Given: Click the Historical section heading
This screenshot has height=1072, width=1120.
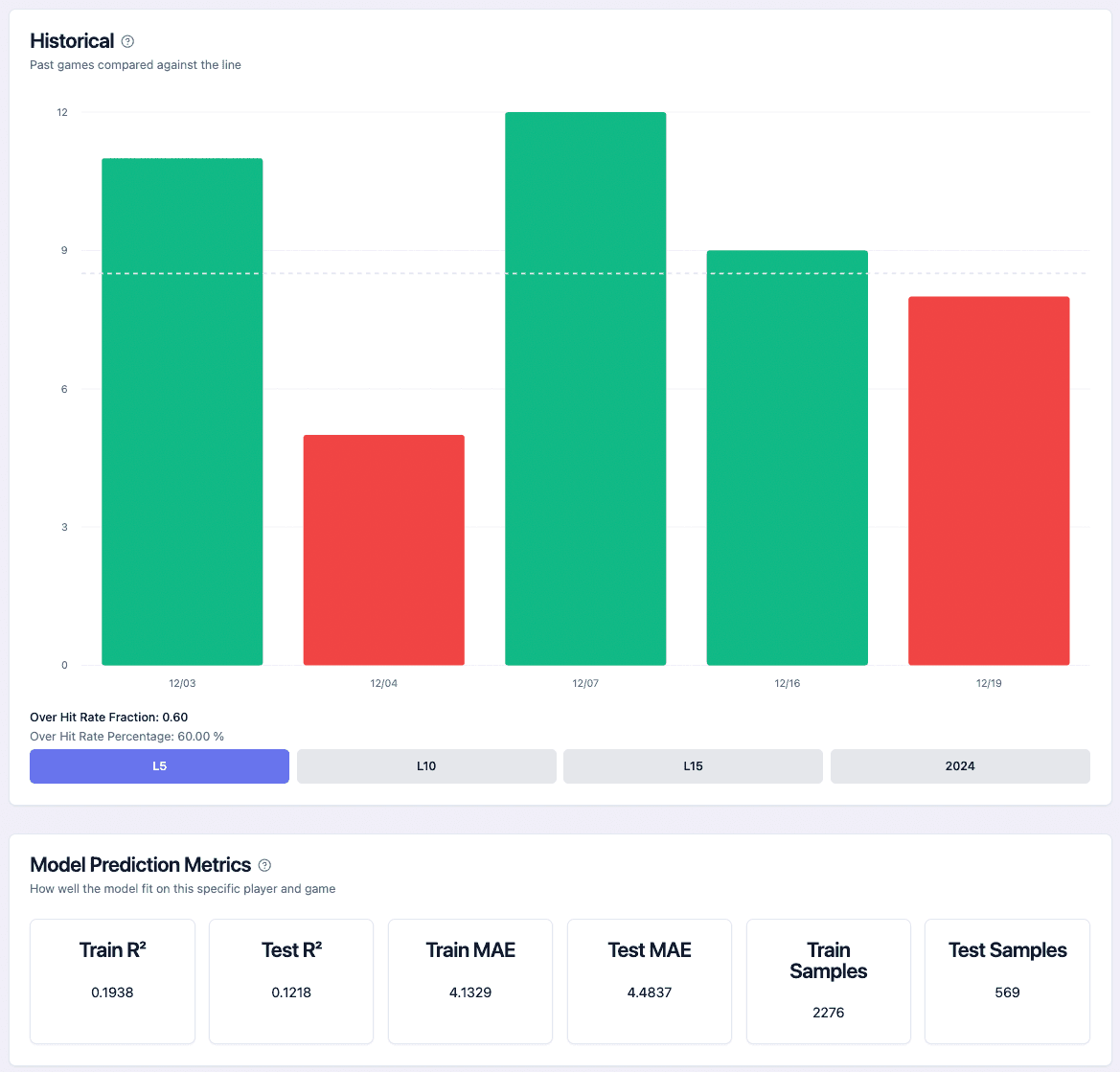Looking at the screenshot, I should 72,41.
